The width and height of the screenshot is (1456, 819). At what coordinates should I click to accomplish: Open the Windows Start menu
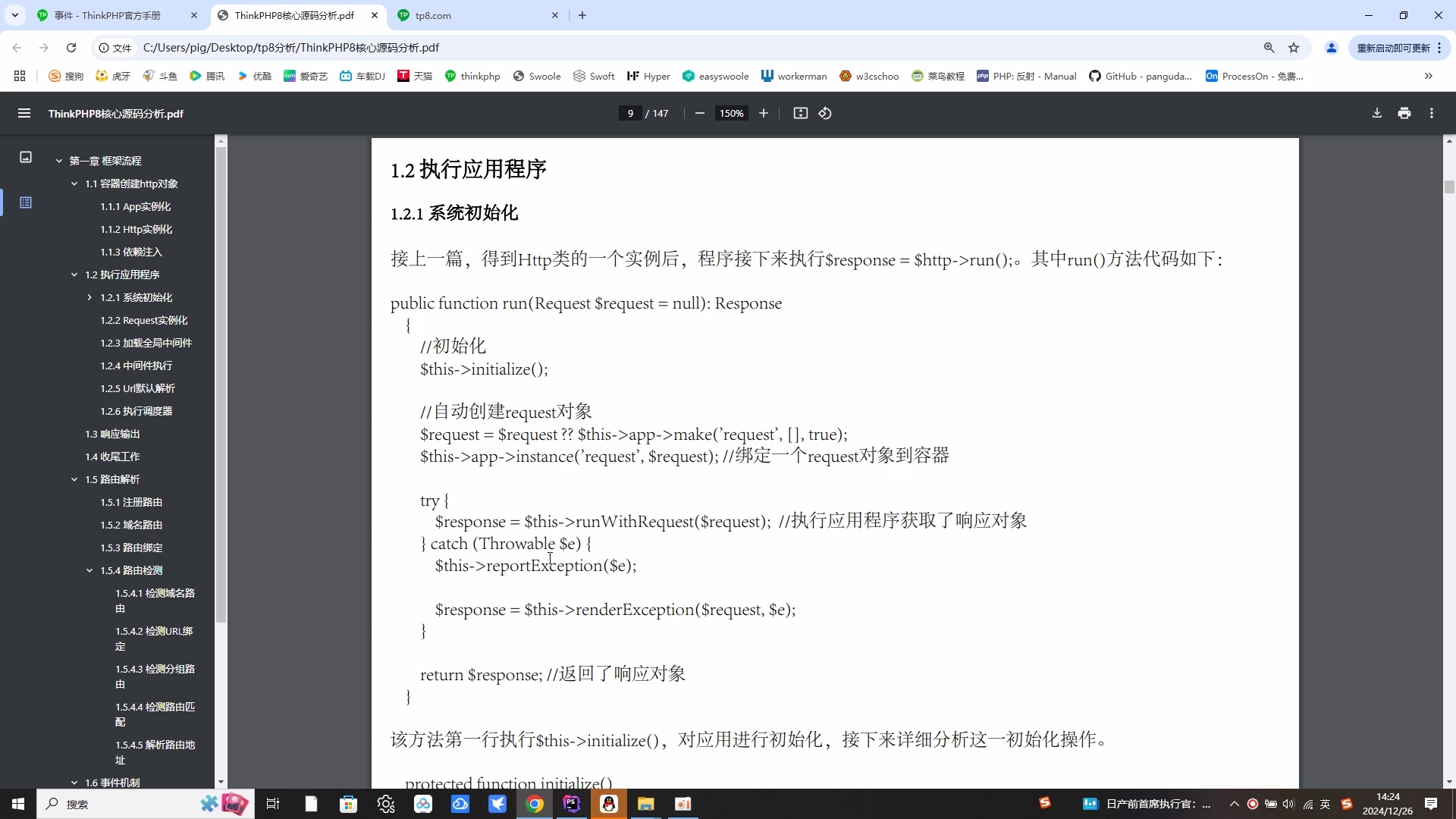pos(18,804)
